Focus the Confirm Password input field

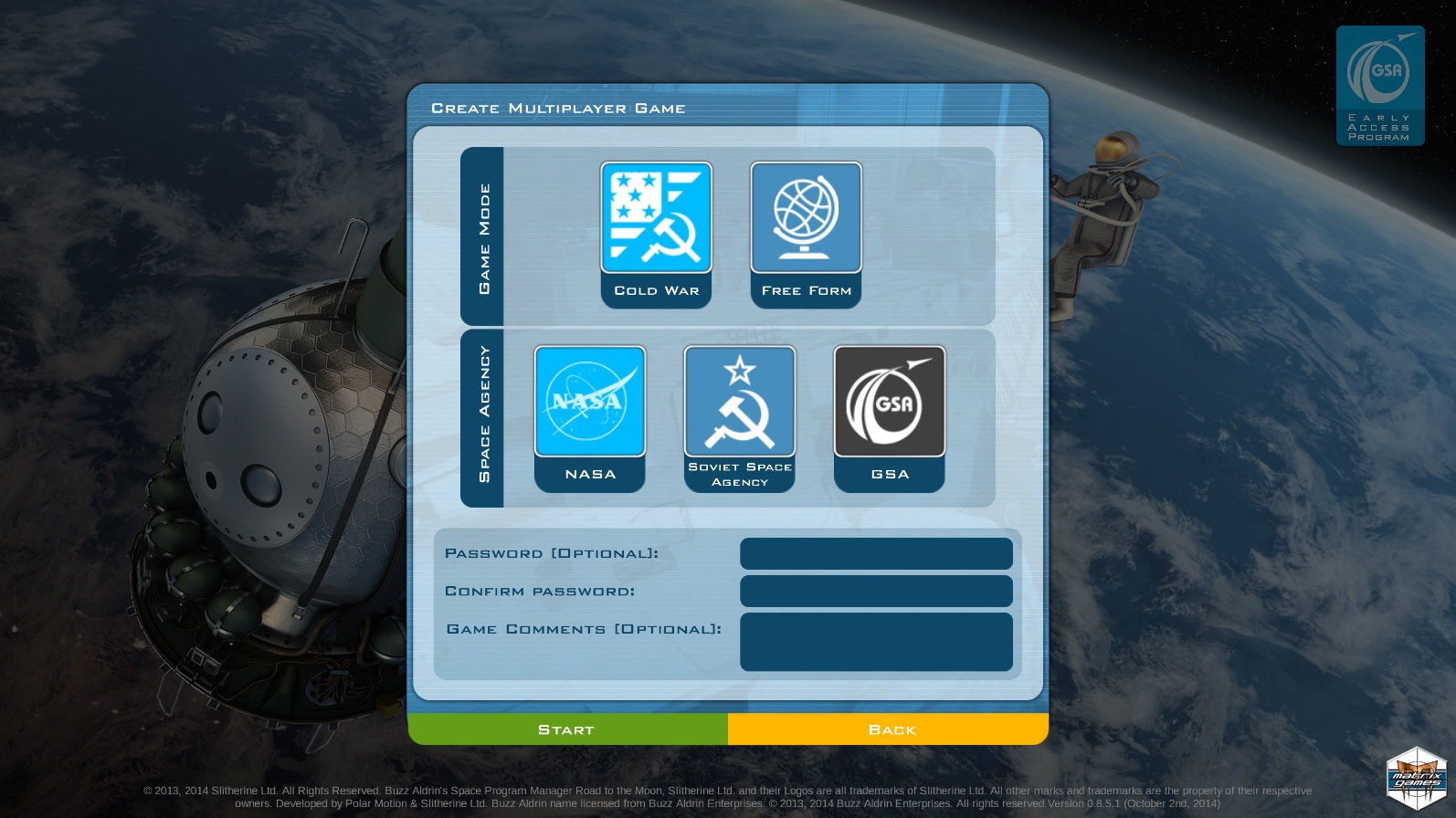point(876,591)
